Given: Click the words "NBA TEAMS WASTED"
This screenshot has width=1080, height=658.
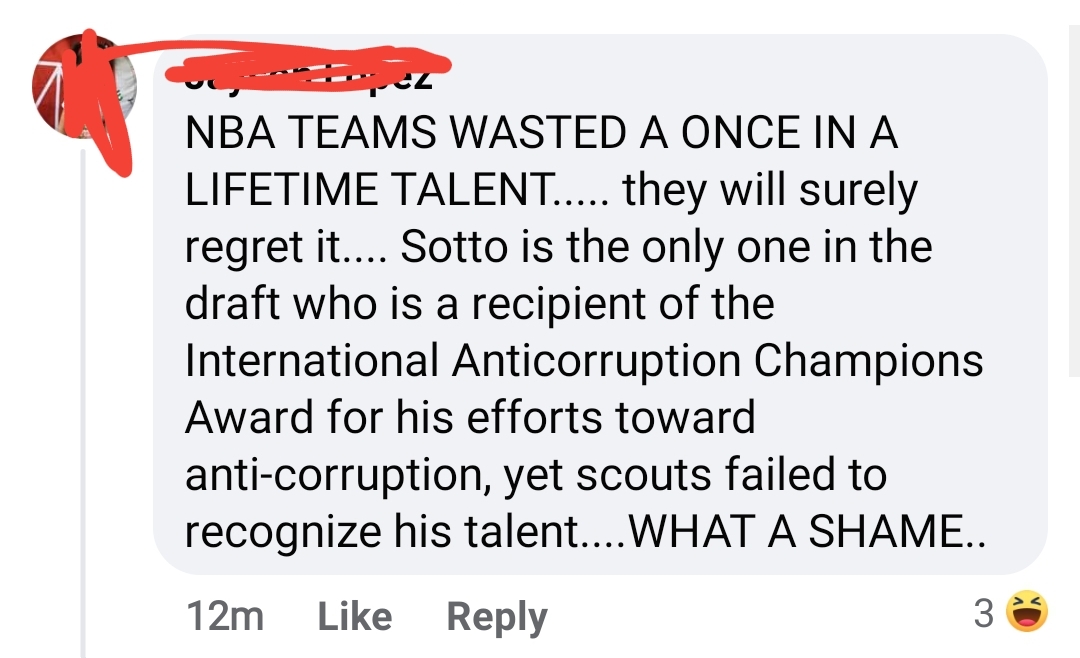Looking at the screenshot, I should pyautogui.click(x=406, y=132).
